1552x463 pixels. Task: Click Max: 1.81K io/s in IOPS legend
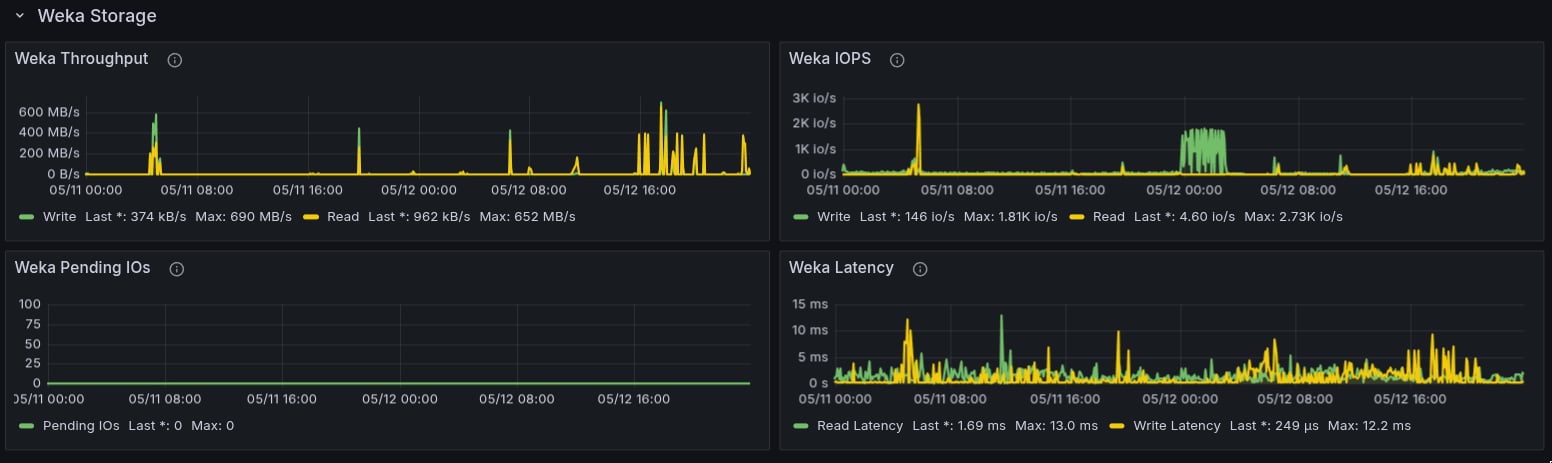[x=1012, y=217]
